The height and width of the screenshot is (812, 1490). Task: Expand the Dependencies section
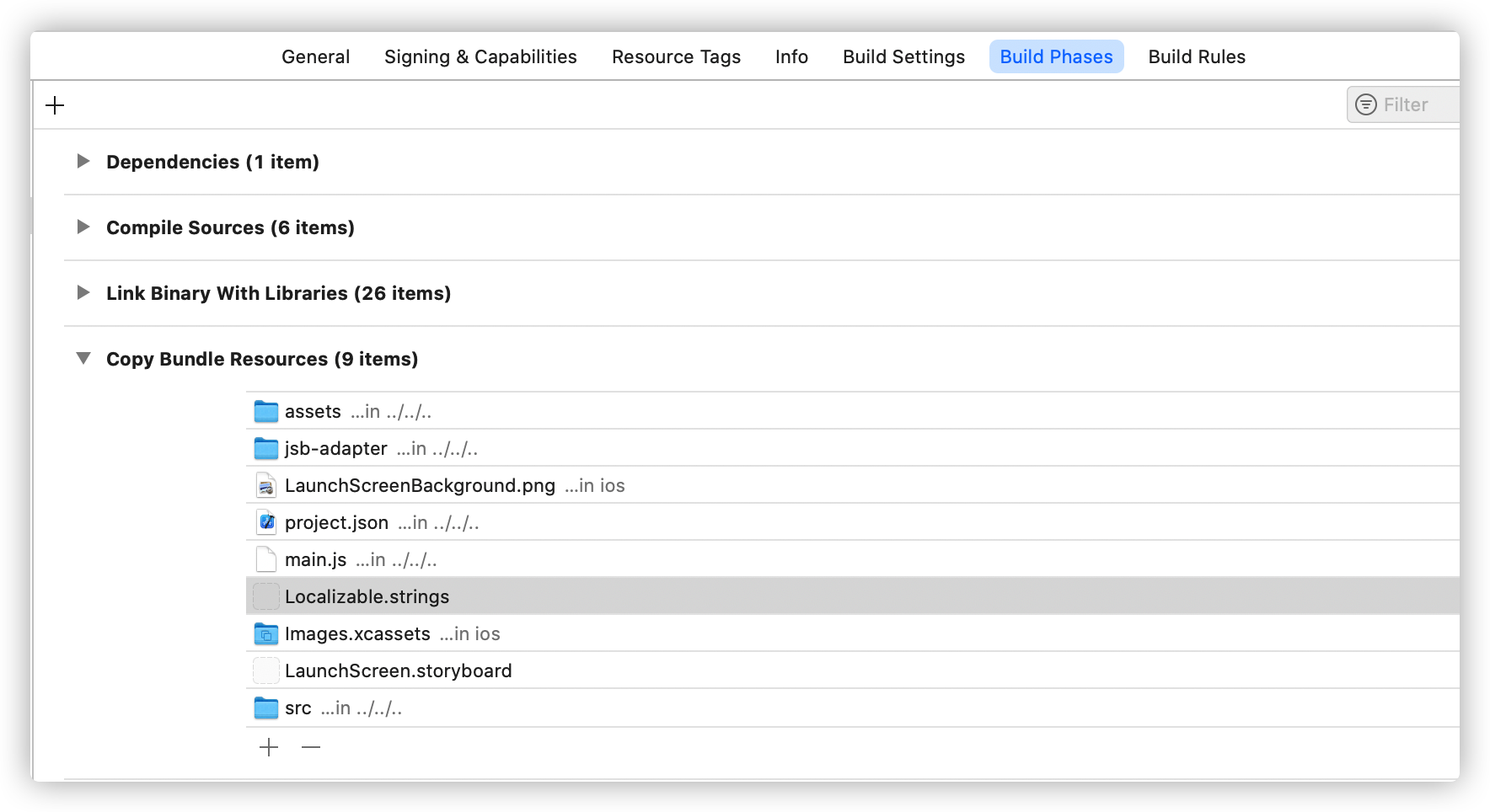[83, 161]
